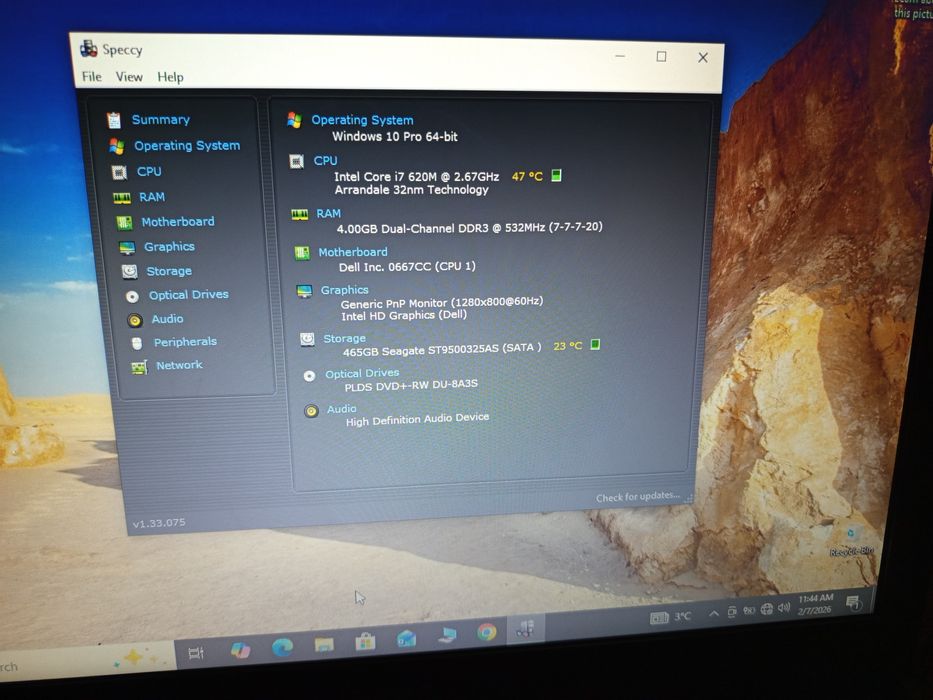Select Summary in the sidebar

pos(161,120)
